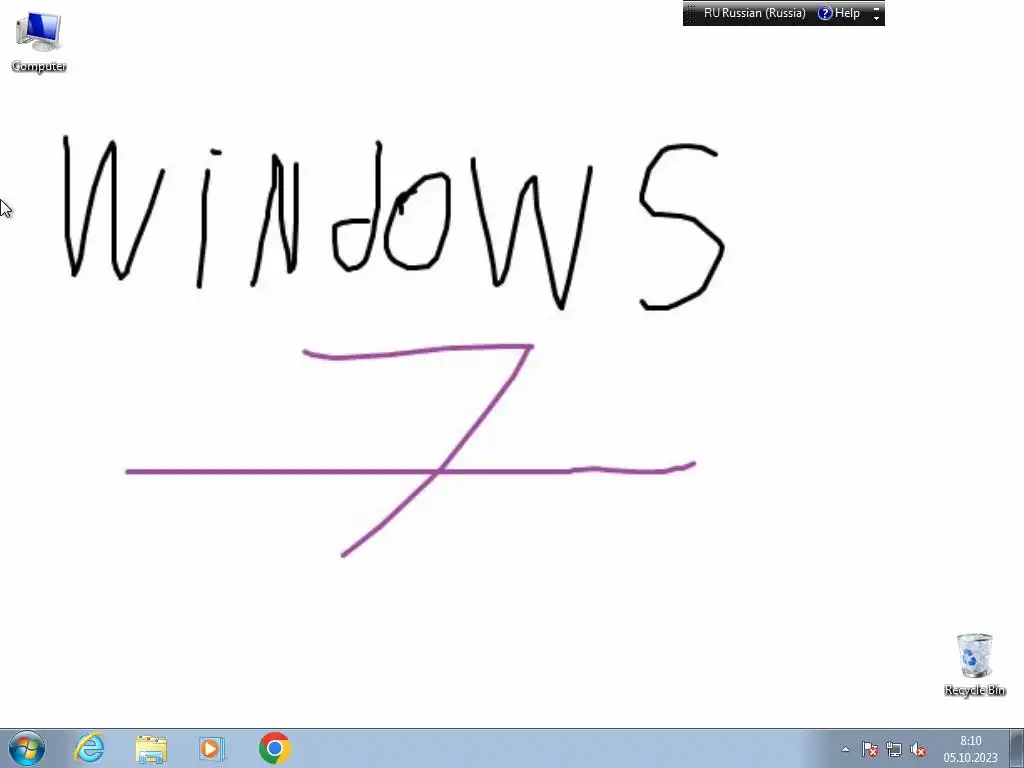Switch input language via RU Russian (Russia)

(x=754, y=13)
